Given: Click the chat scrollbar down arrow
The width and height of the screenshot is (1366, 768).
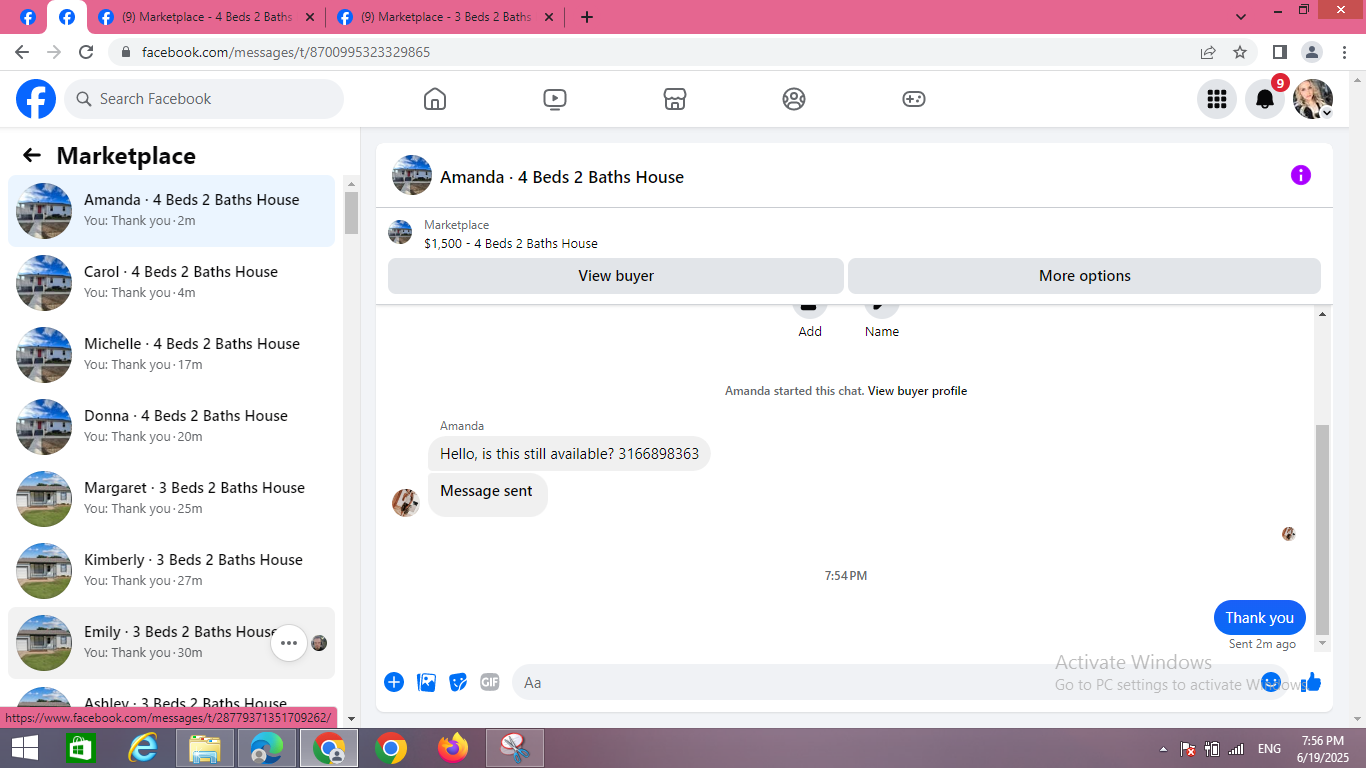Looking at the screenshot, I should pyautogui.click(x=1322, y=643).
